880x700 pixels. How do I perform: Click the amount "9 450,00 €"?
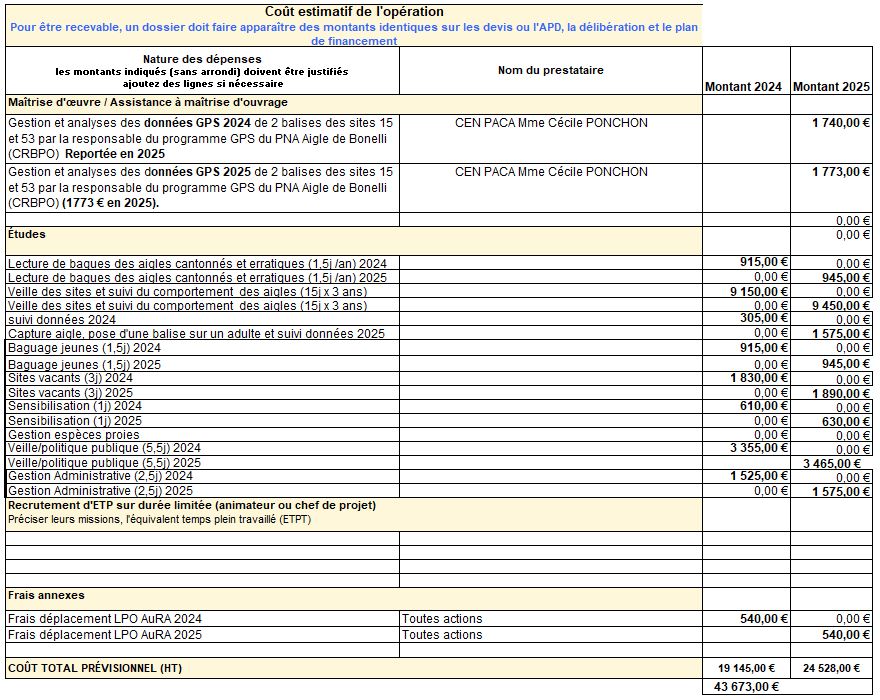pos(841,305)
